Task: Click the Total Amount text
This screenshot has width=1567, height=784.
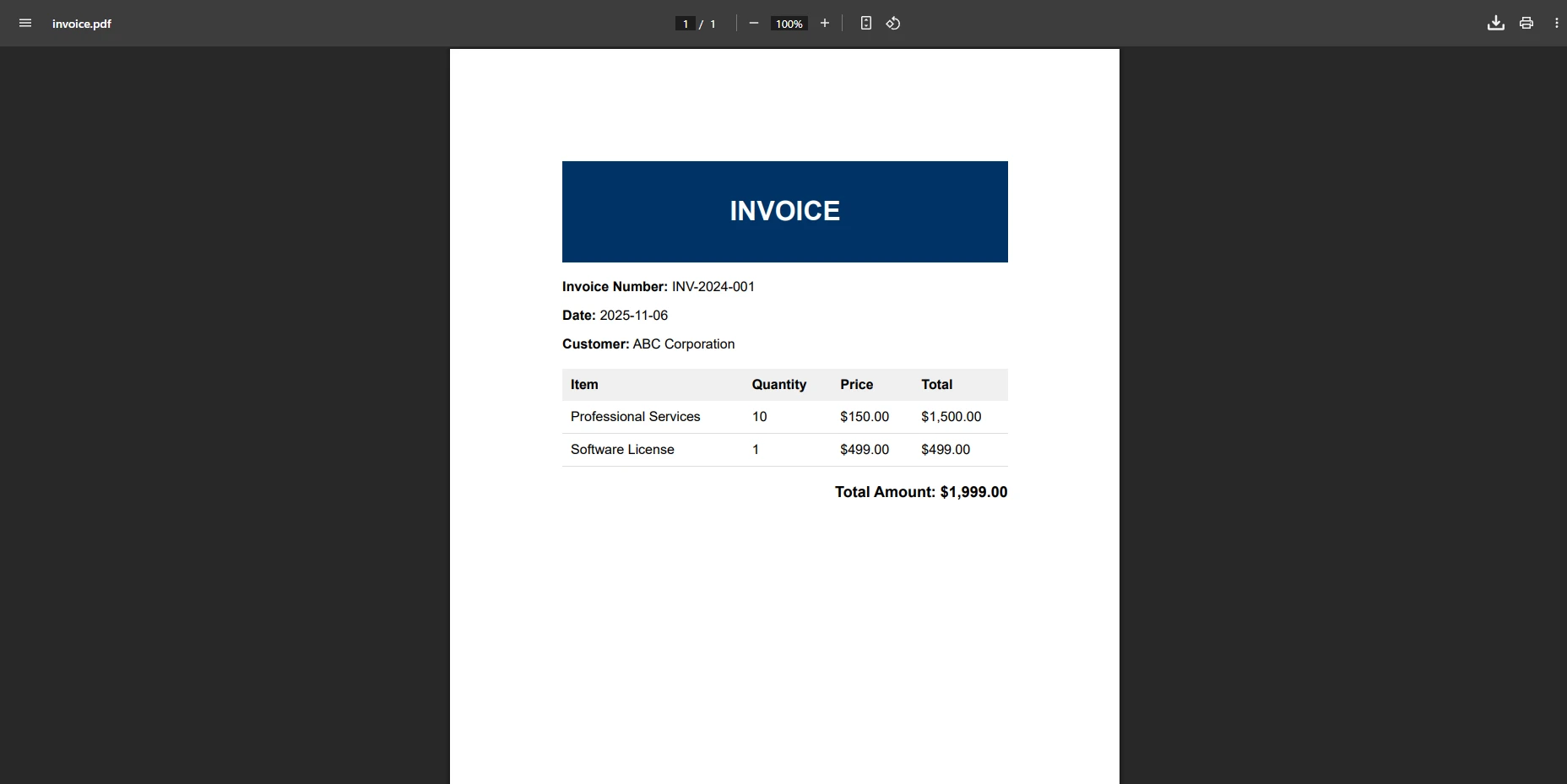Action: (920, 492)
